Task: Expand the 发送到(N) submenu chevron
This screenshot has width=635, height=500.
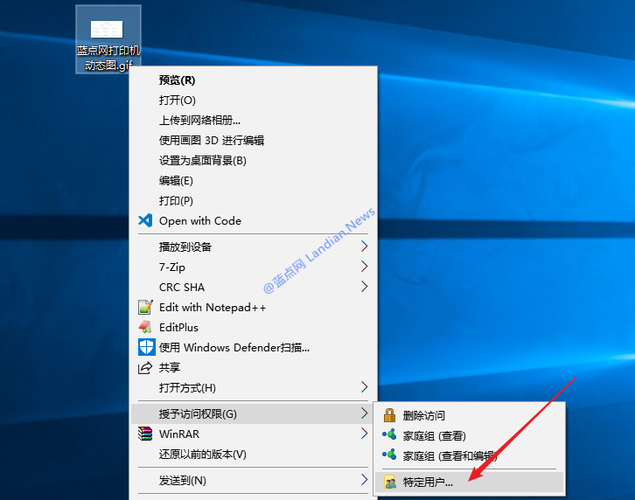Action: [x=364, y=480]
